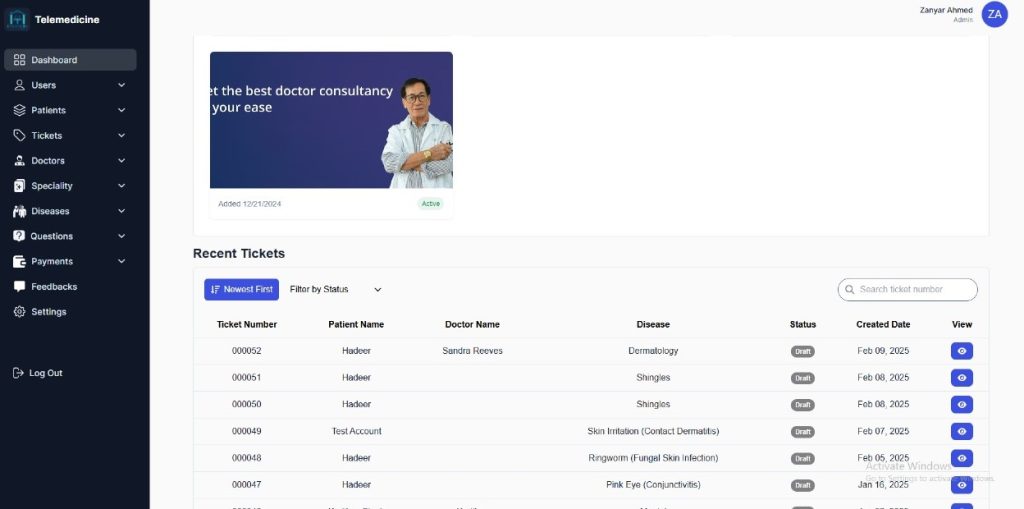Click the Users icon in sidebar

19,85
